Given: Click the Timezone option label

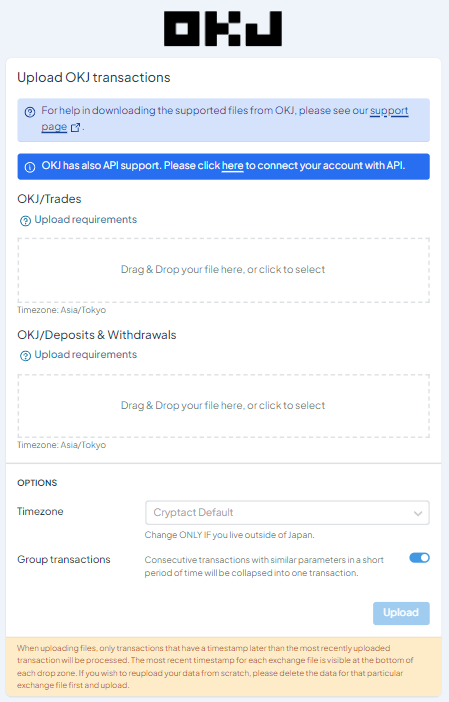Looking at the screenshot, I should (40, 512).
